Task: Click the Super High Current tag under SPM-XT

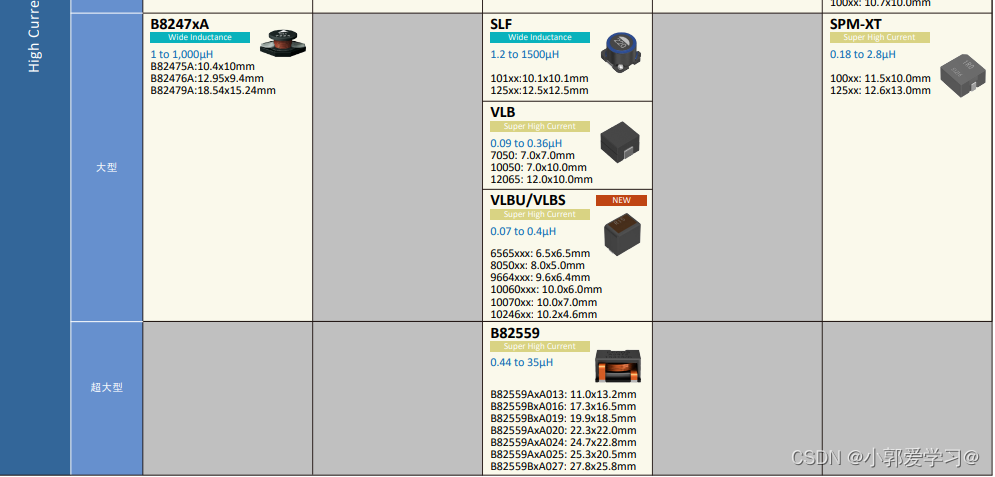Action: [x=880, y=37]
